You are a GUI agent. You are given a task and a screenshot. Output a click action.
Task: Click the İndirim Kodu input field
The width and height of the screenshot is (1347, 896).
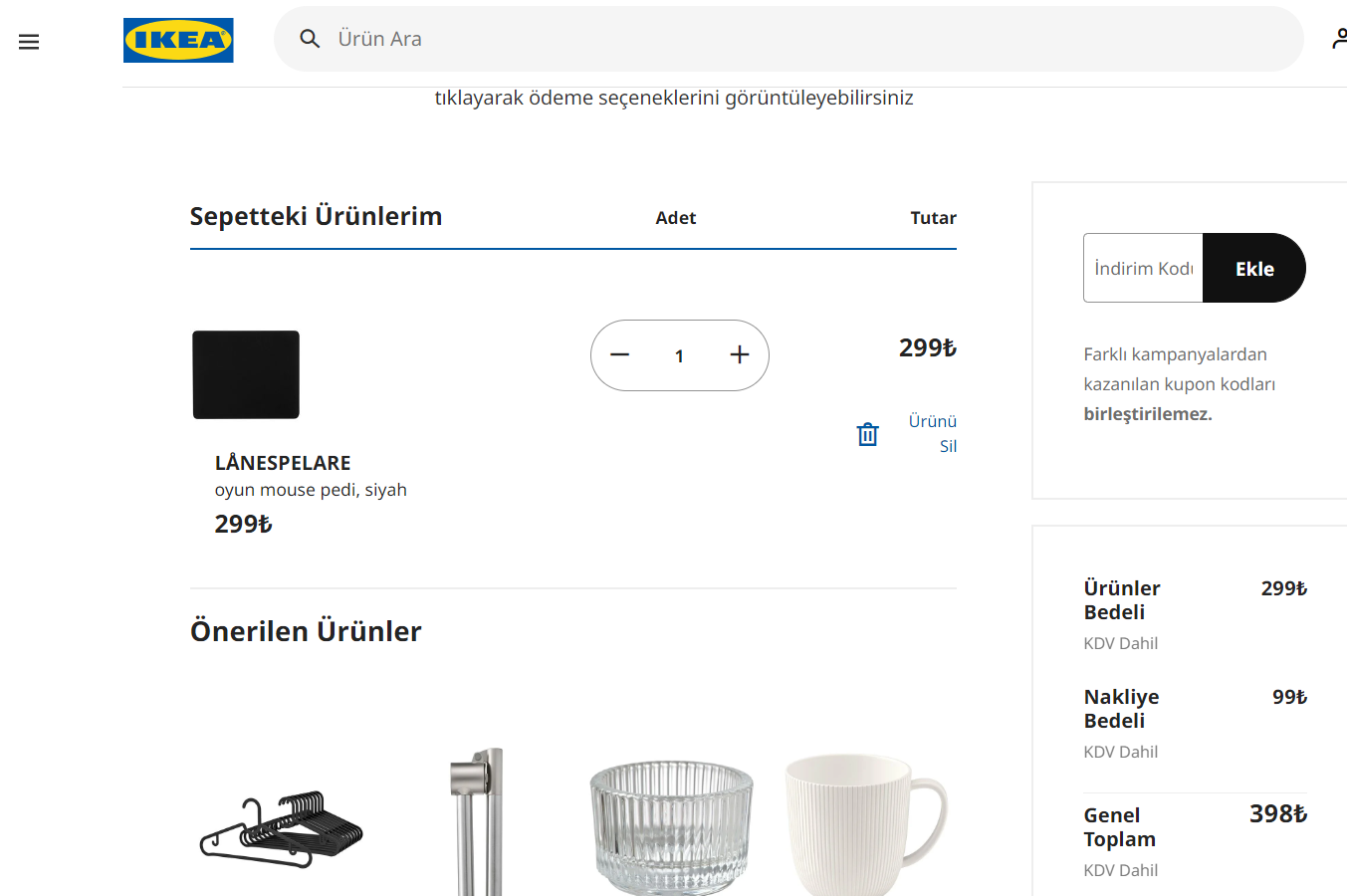click(1143, 268)
